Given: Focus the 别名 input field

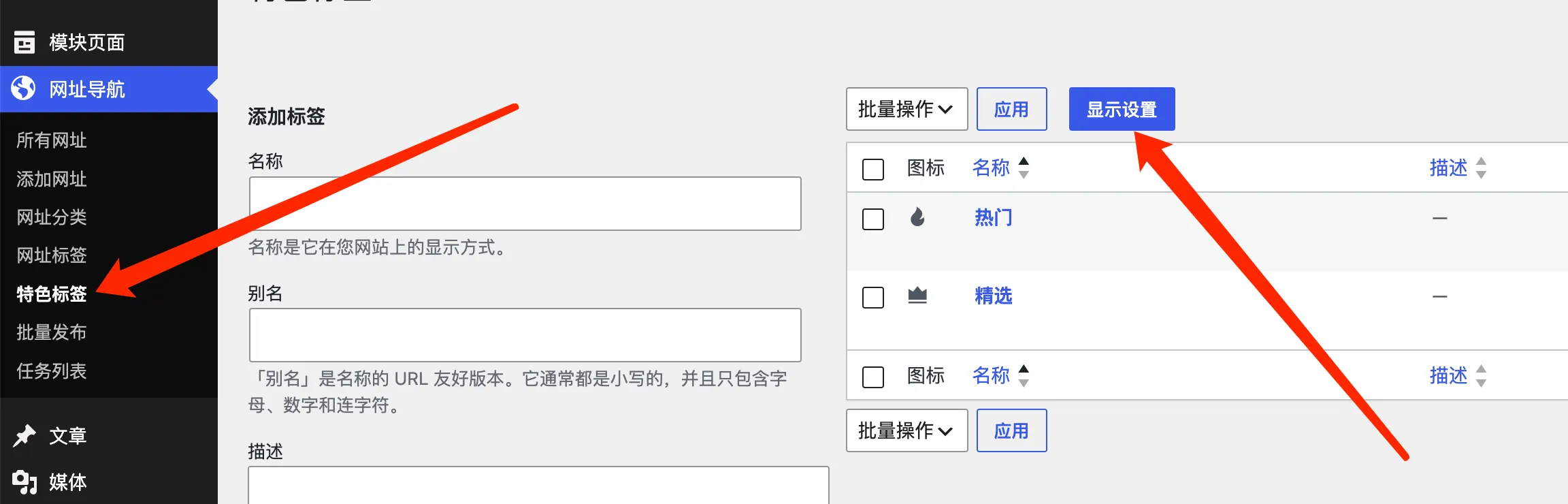Looking at the screenshot, I should point(525,335).
